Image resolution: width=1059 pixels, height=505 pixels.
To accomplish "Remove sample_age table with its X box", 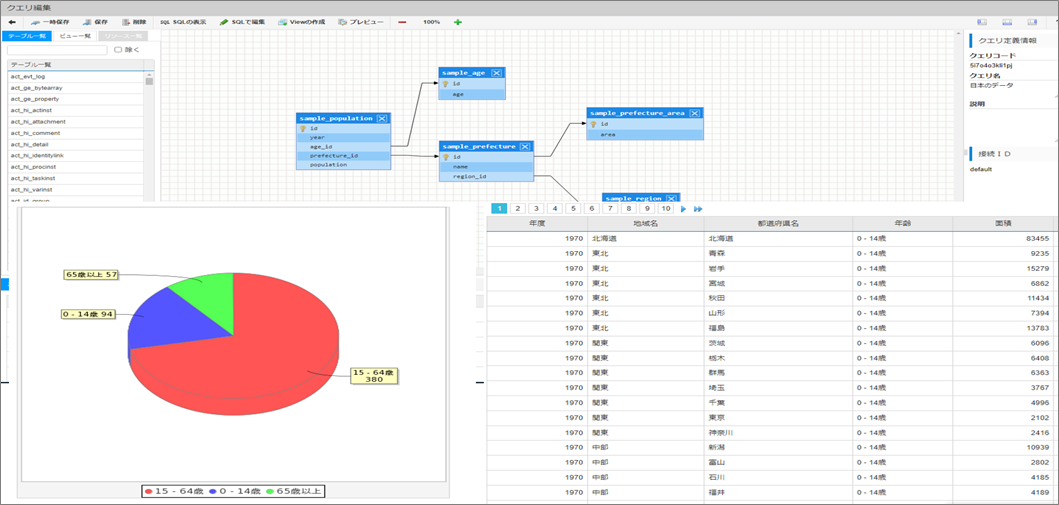I will tap(496, 72).
